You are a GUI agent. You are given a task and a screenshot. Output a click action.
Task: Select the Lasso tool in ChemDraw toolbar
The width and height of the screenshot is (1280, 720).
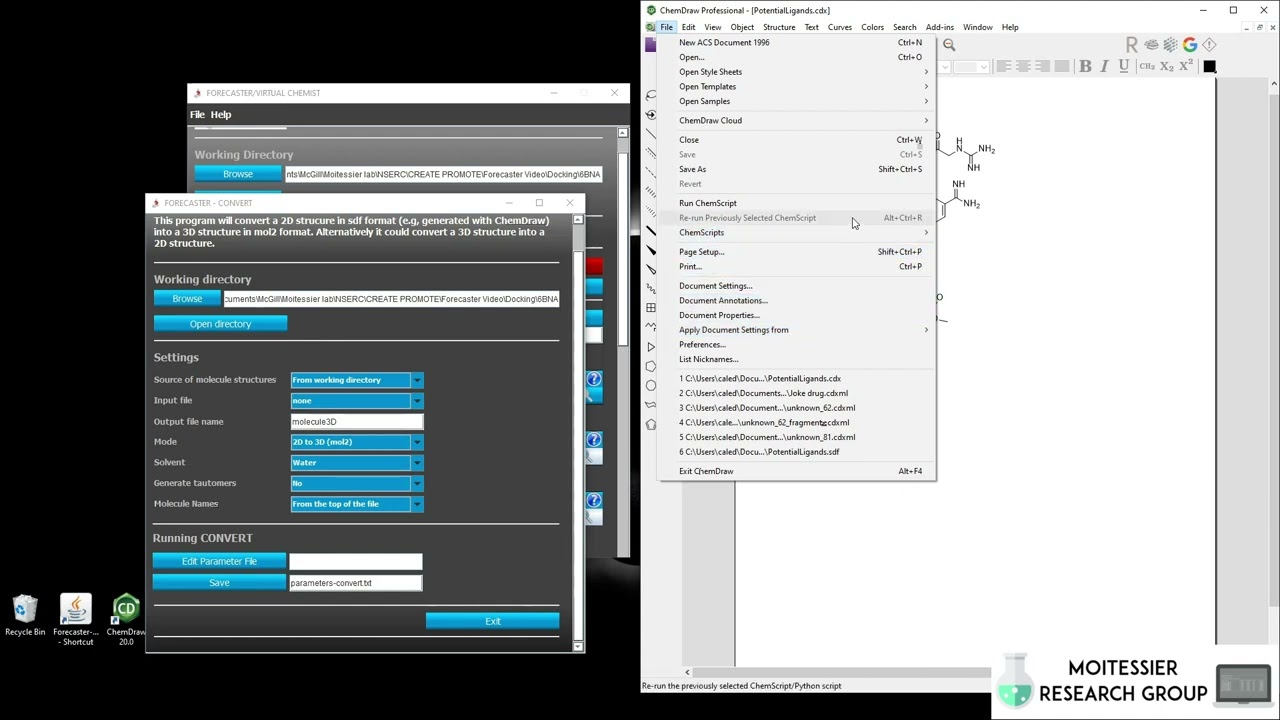coord(651,96)
